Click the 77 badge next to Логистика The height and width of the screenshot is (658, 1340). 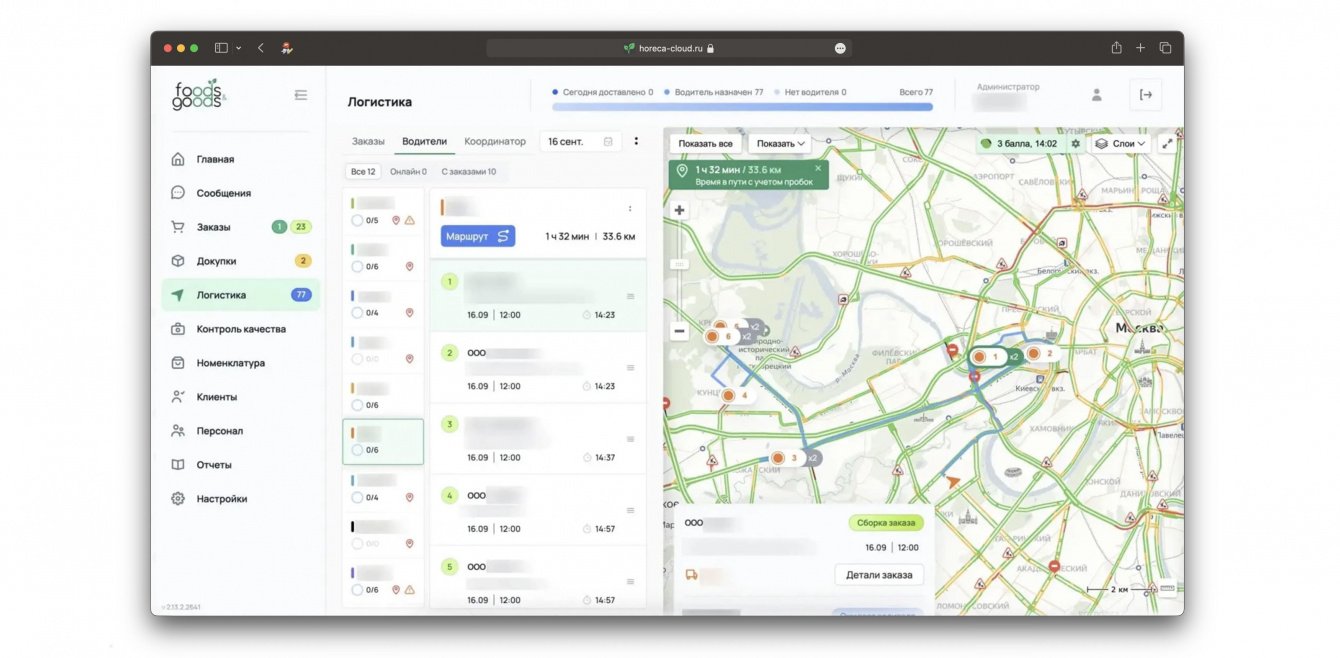point(301,295)
